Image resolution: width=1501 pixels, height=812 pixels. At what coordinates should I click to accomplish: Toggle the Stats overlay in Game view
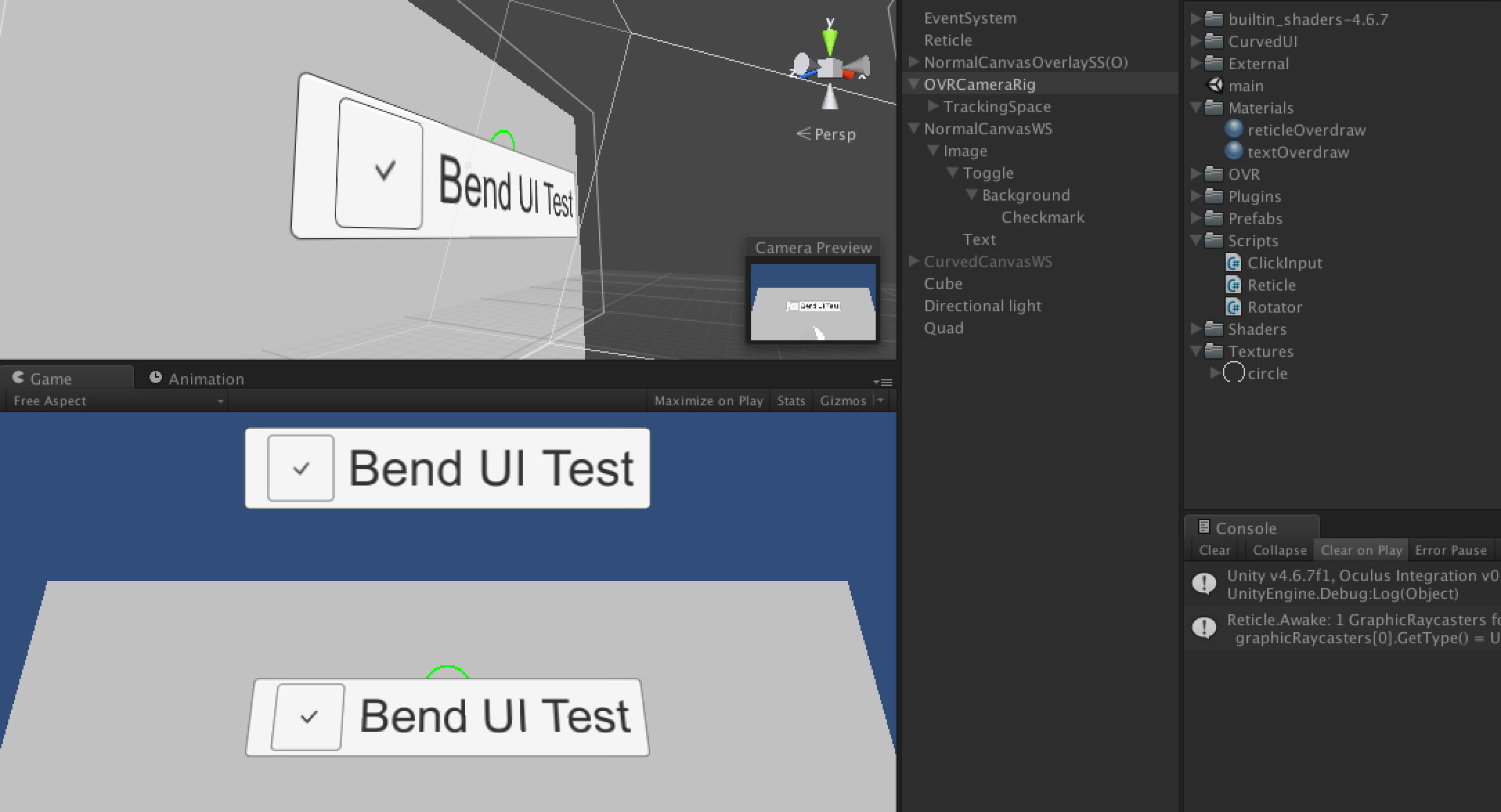point(791,400)
